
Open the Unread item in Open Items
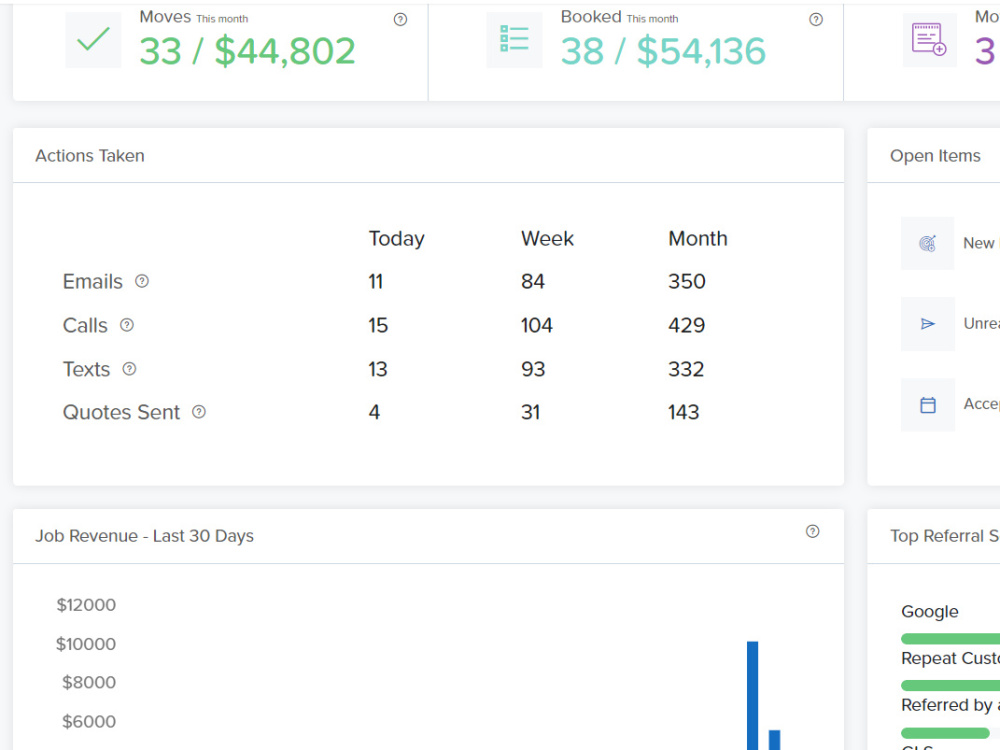pos(982,324)
